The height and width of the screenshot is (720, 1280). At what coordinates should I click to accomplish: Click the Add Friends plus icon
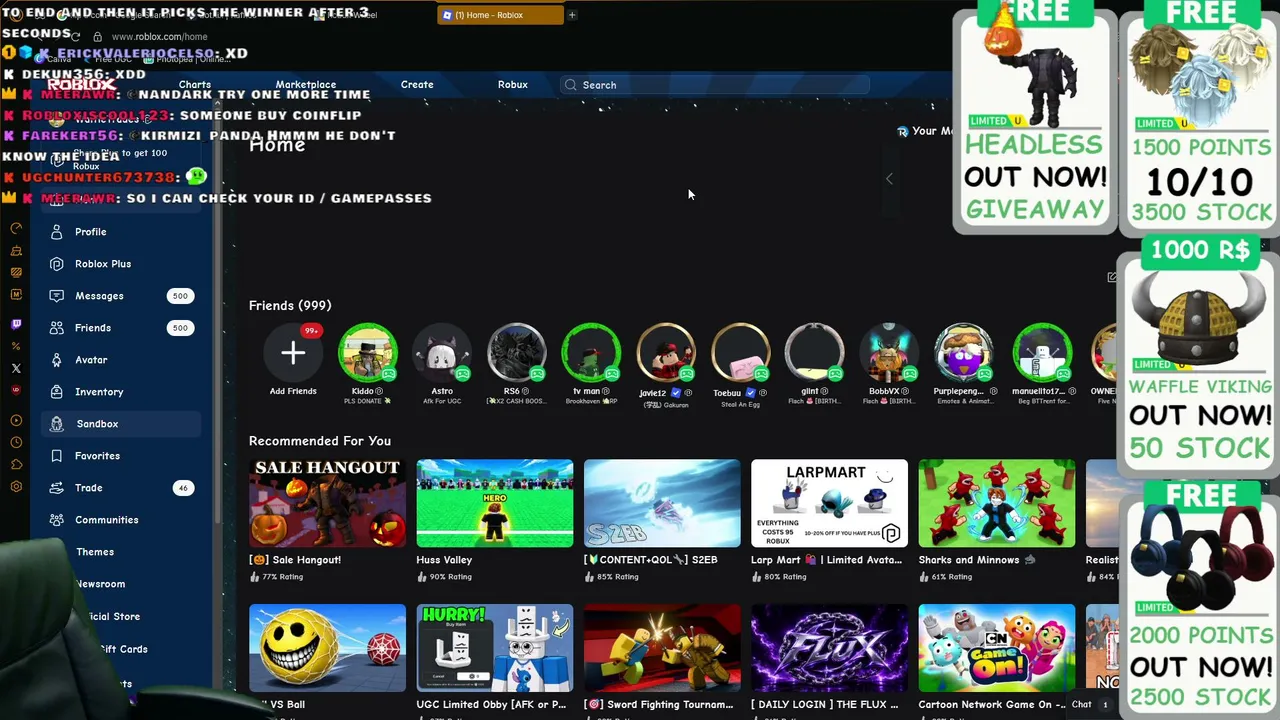click(293, 353)
